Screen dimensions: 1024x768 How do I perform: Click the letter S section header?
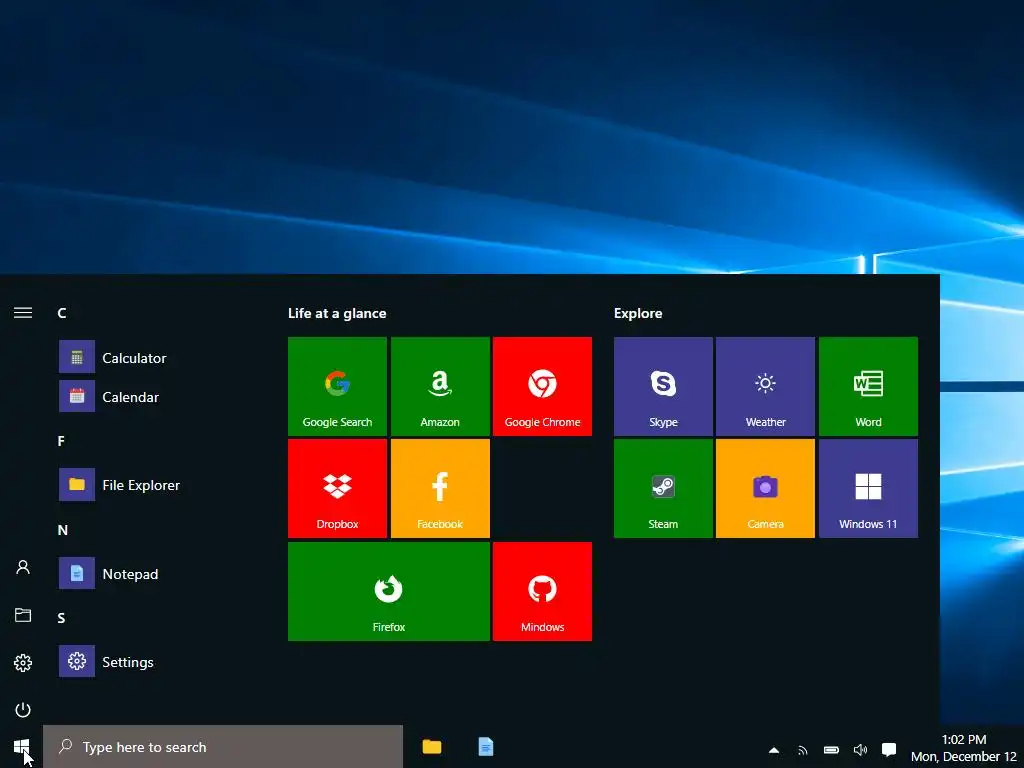61,618
